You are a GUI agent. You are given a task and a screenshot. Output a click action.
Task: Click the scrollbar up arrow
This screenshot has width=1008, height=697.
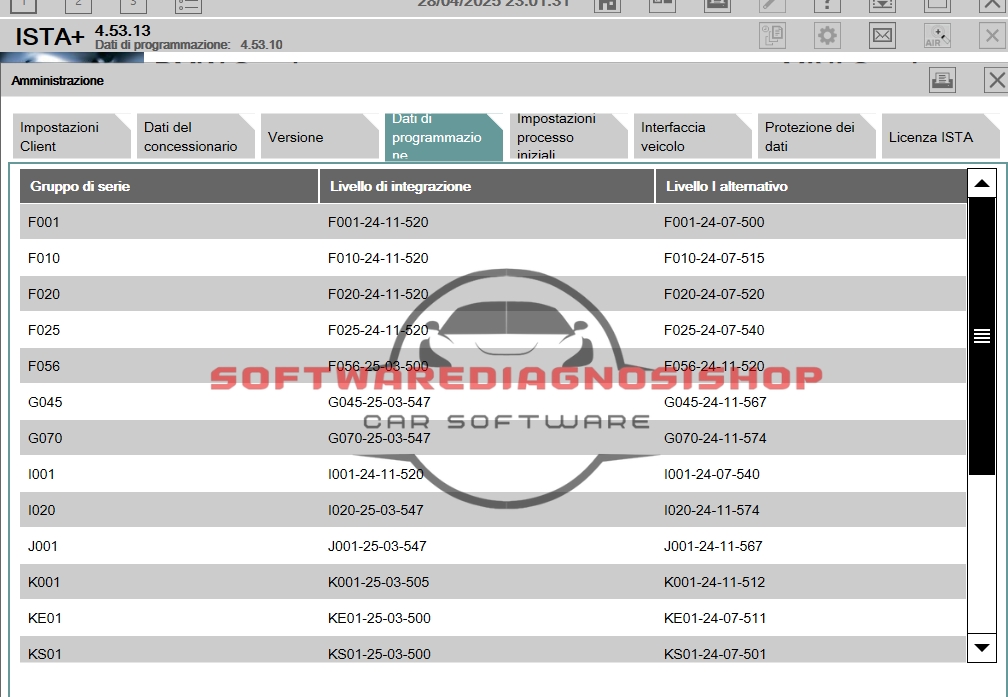982,184
